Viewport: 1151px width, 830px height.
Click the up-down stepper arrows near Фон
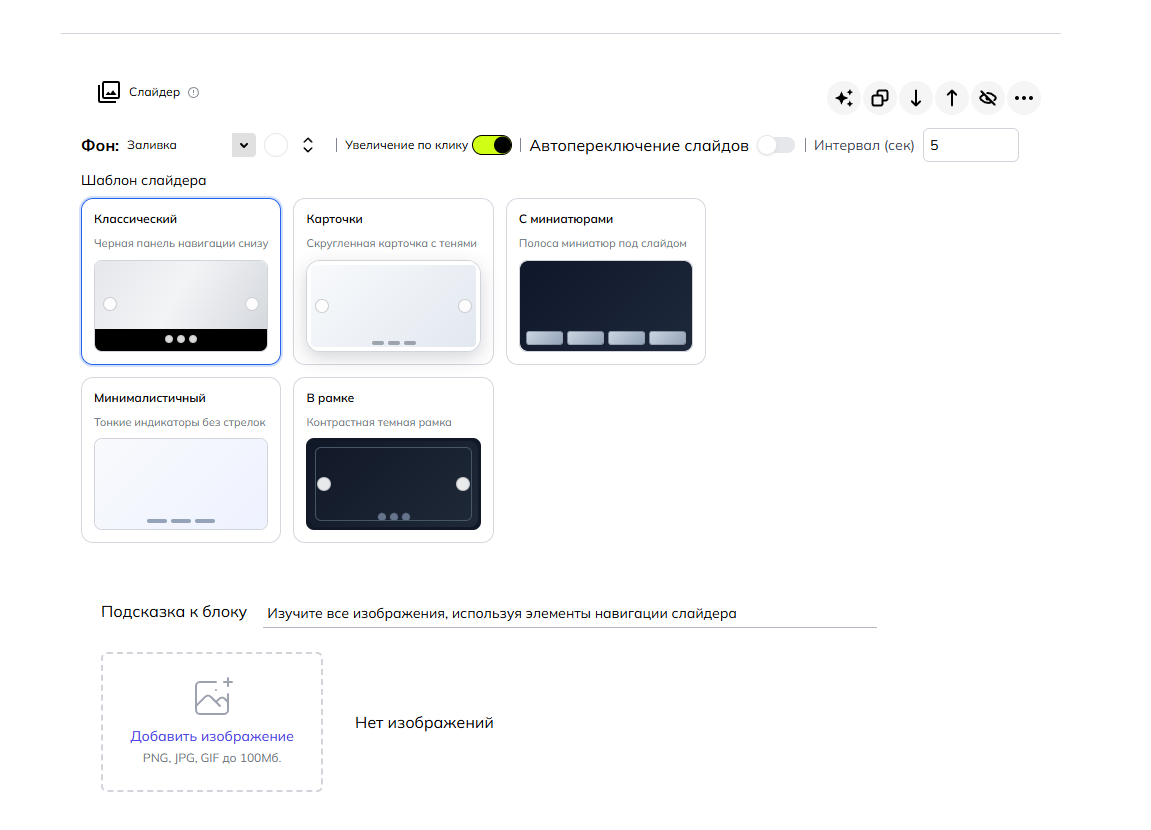308,145
